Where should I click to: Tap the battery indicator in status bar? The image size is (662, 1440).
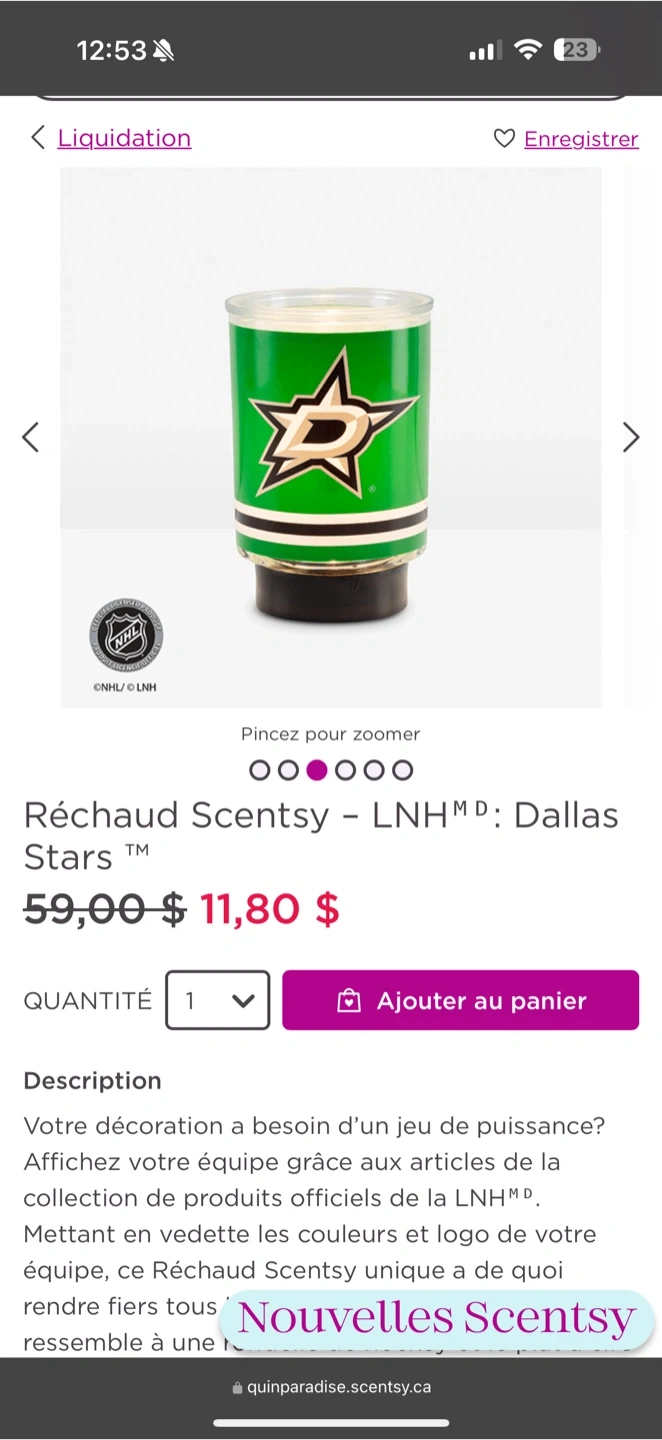pyautogui.click(x=578, y=50)
